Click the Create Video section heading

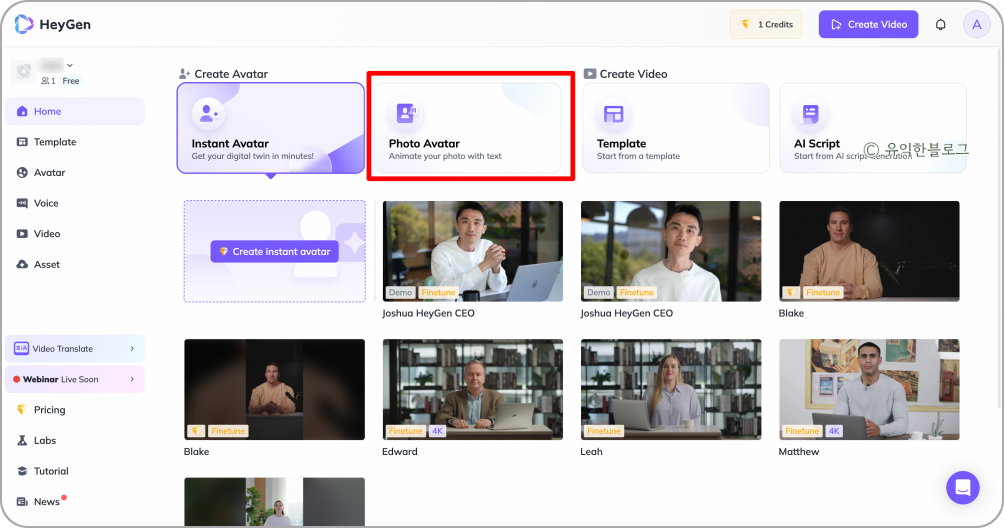pyautogui.click(x=633, y=74)
